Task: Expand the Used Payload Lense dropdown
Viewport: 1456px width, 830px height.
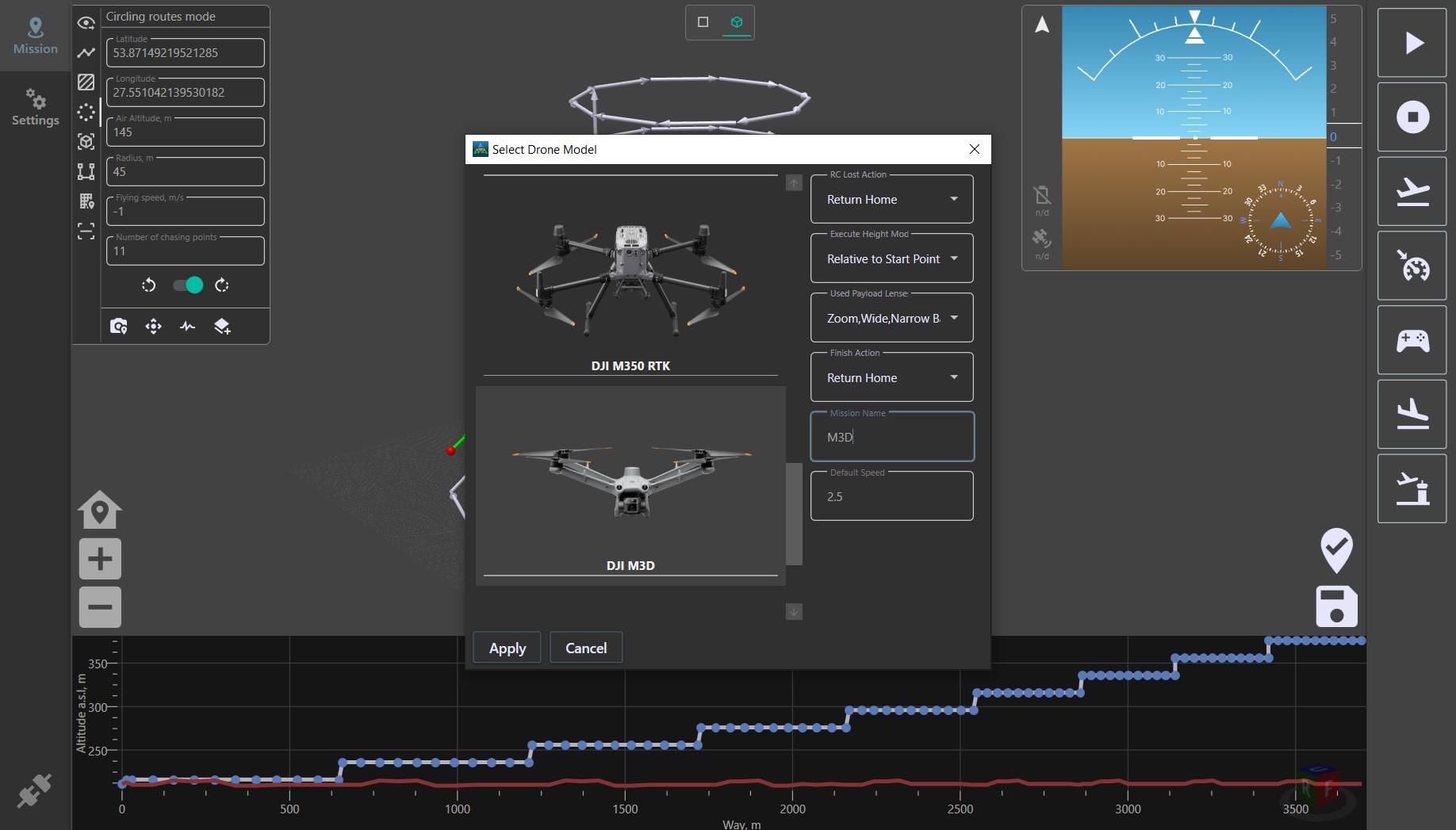Action: pyautogui.click(x=891, y=318)
